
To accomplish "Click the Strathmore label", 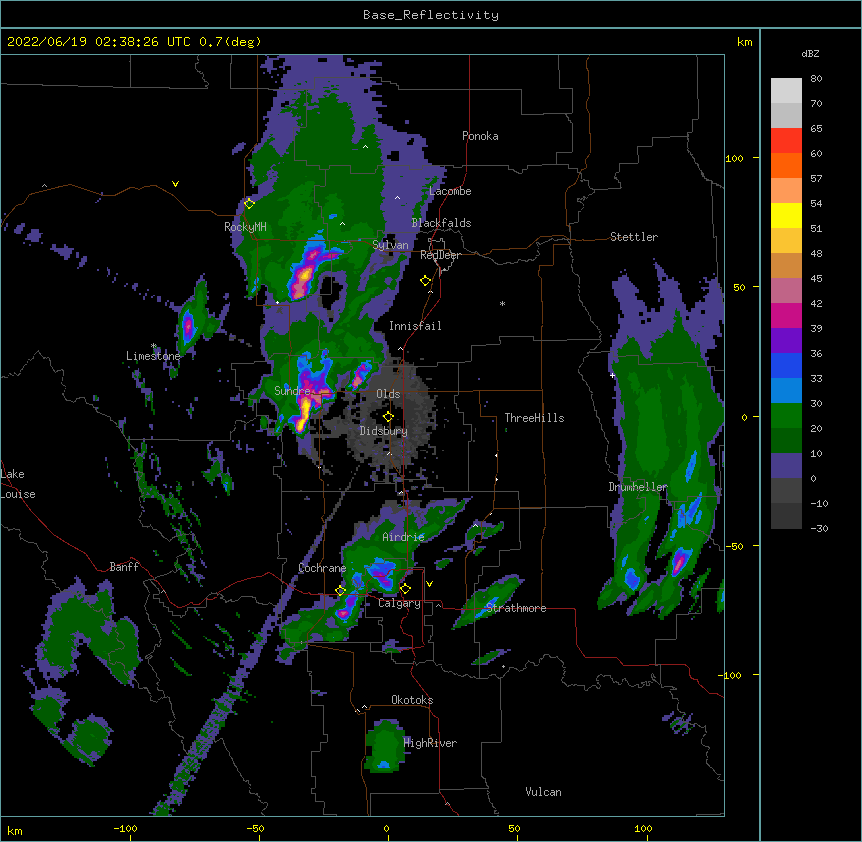I will pos(516,608).
